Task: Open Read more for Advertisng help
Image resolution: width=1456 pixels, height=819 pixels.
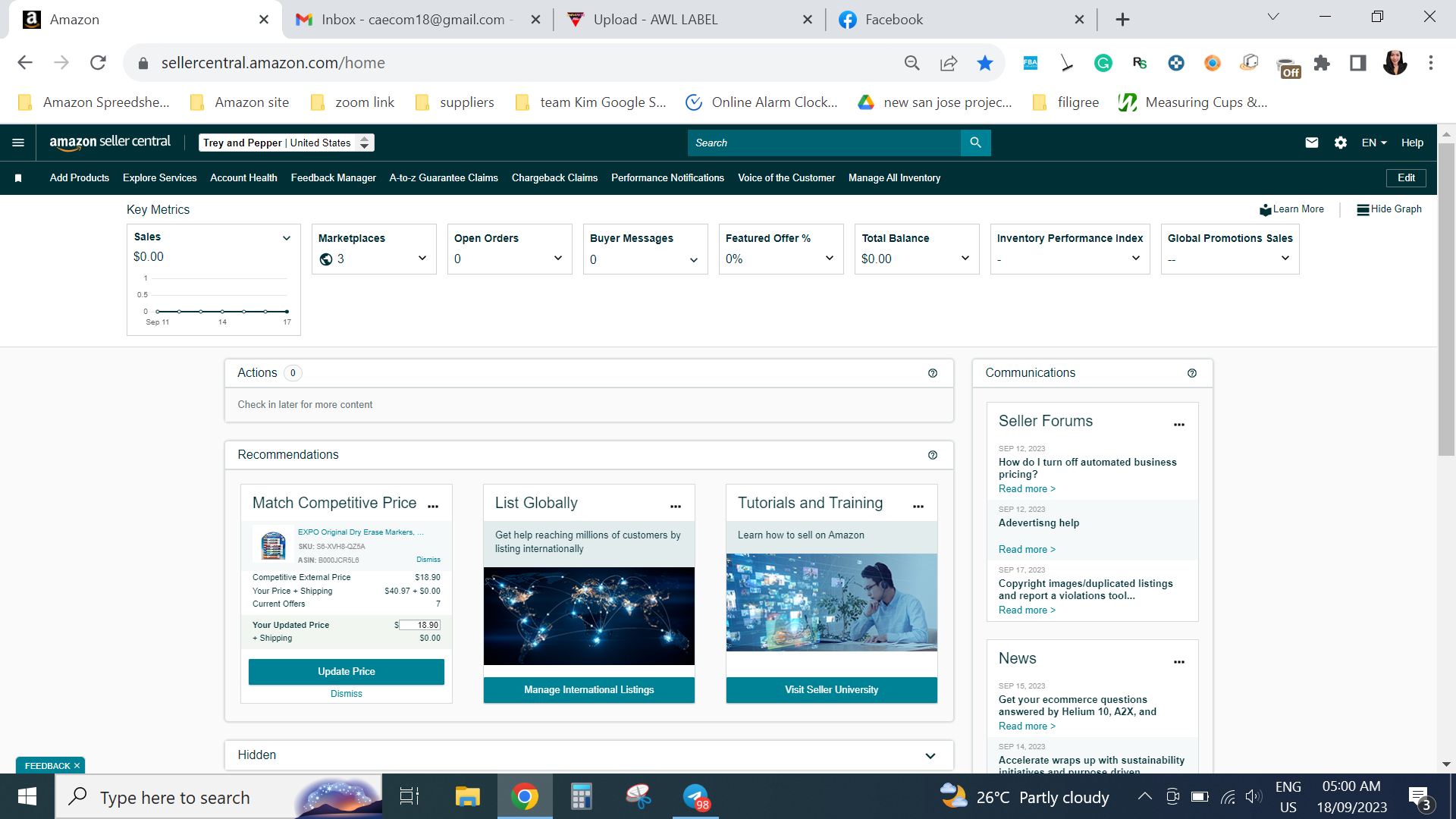Action: point(1027,550)
